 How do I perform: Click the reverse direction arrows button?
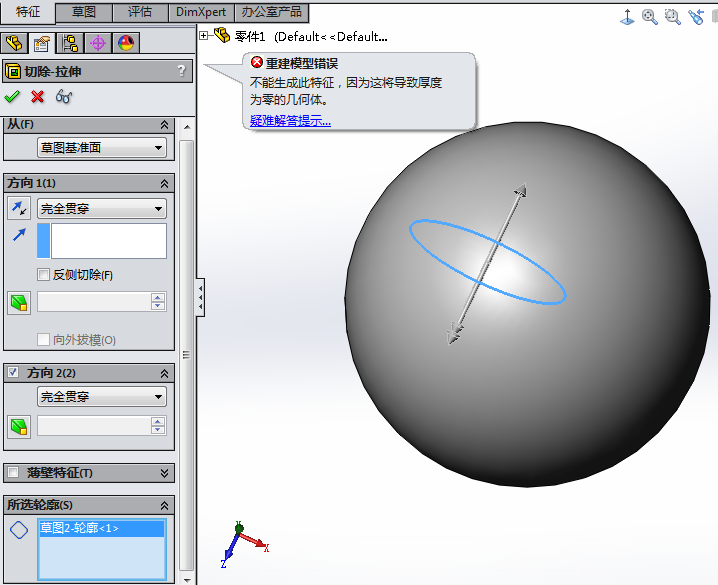pos(18,208)
